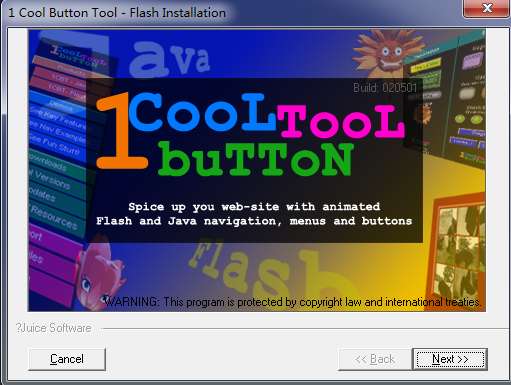Click the '?Juice Software' label

(x=53, y=328)
